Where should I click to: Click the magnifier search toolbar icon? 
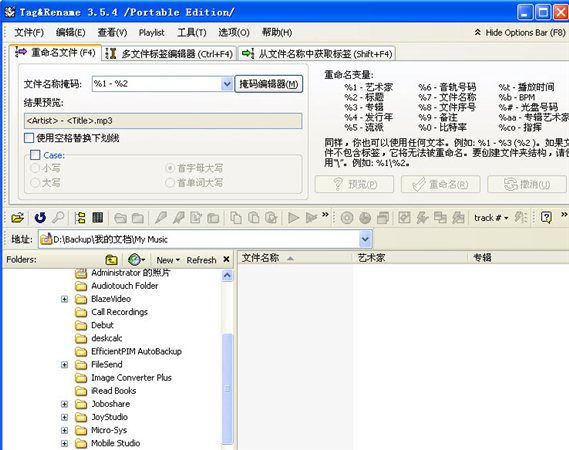click(58, 218)
